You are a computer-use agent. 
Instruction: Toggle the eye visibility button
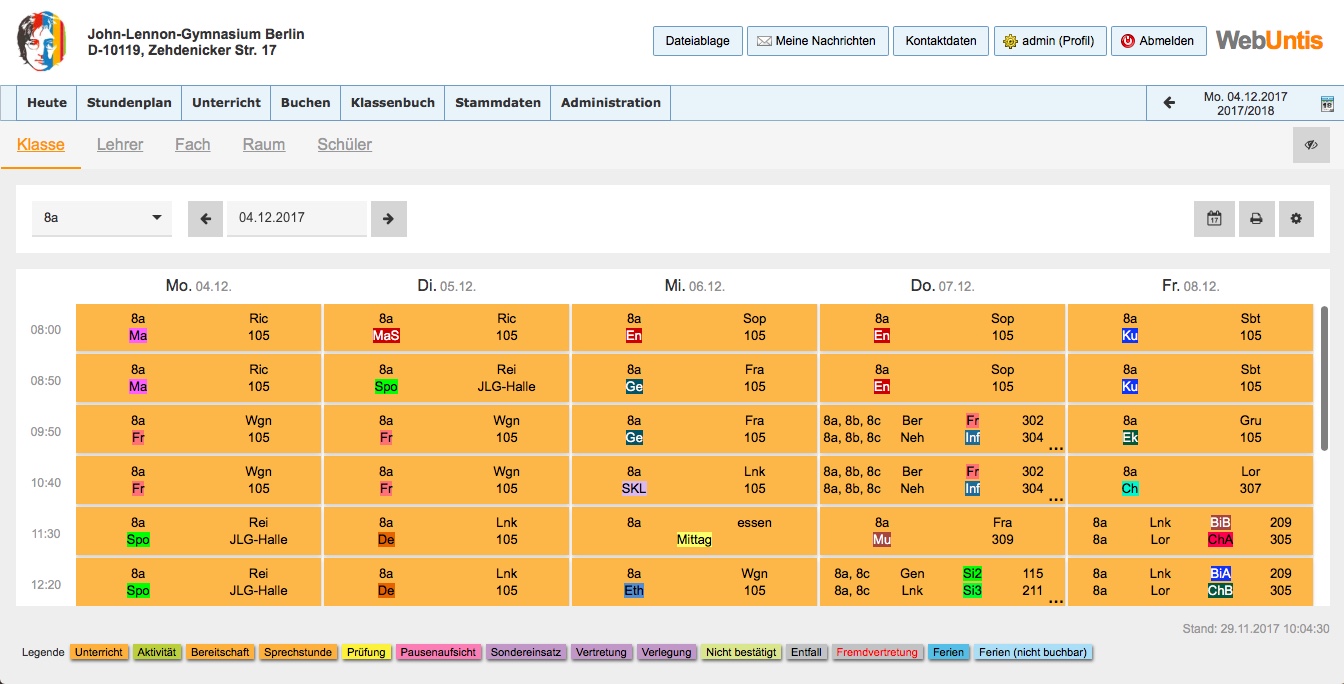pos(1311,145)
